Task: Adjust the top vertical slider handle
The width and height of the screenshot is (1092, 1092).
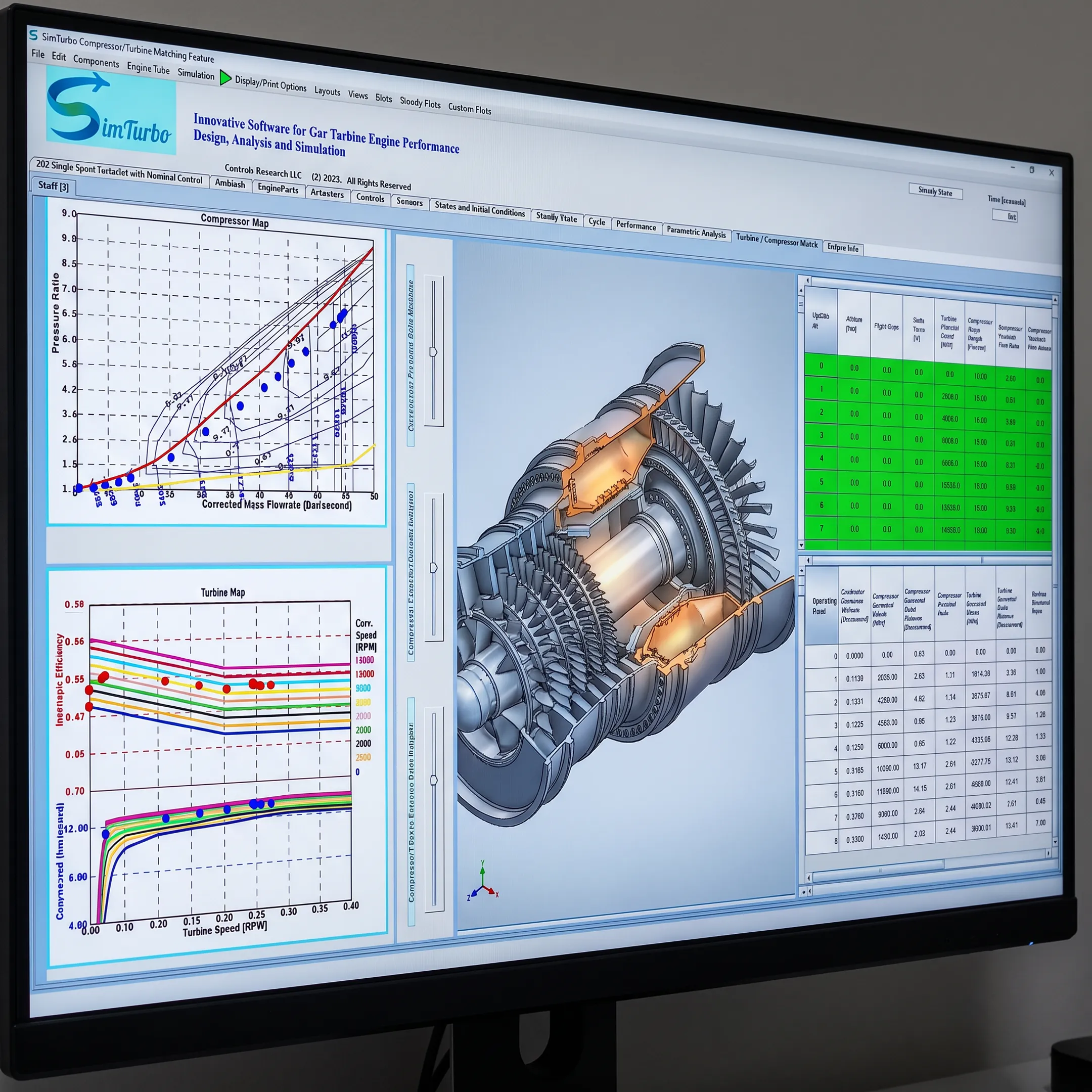Action: point(433,351)
